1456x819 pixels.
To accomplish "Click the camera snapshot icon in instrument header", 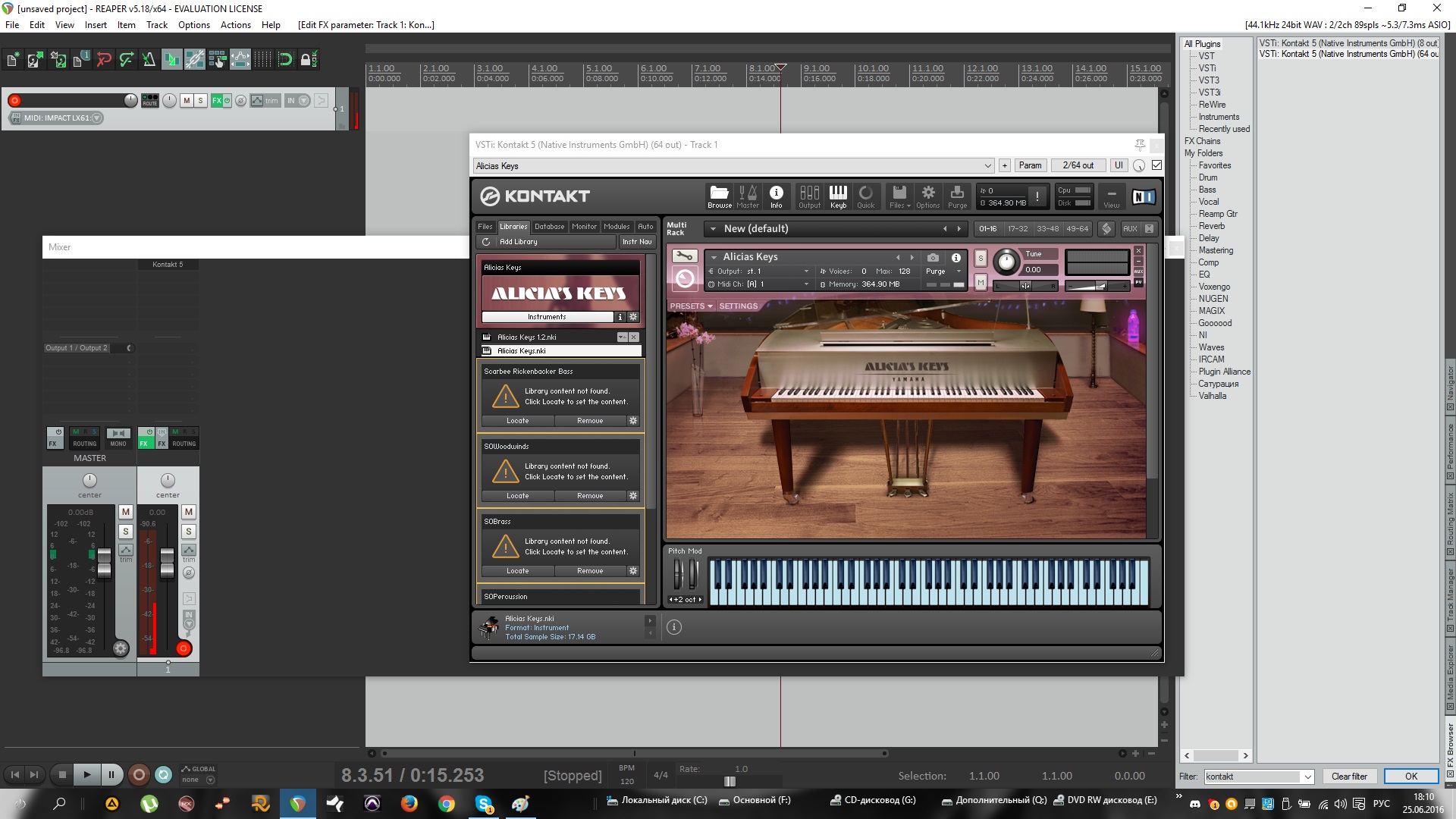I will point(933,258).
